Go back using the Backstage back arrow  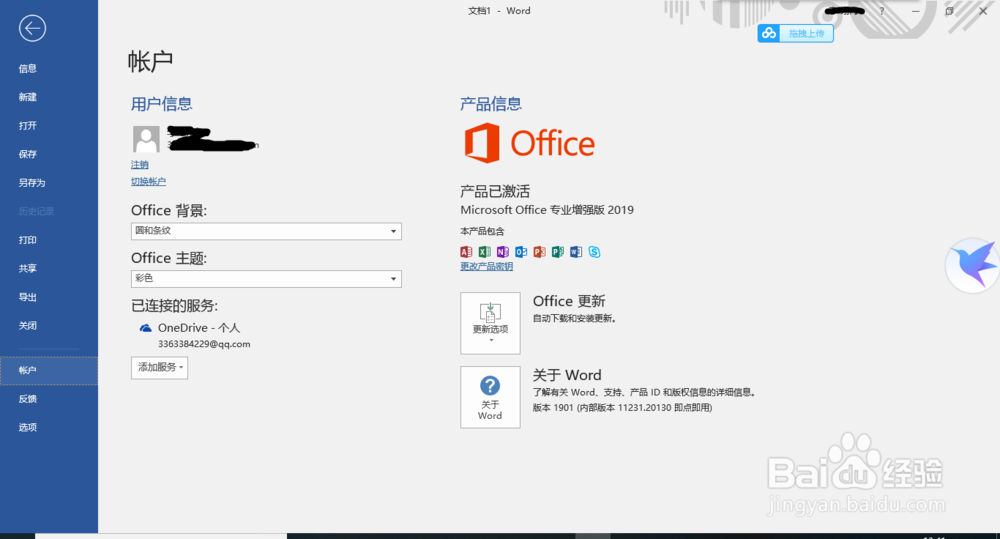pos(32,28)
